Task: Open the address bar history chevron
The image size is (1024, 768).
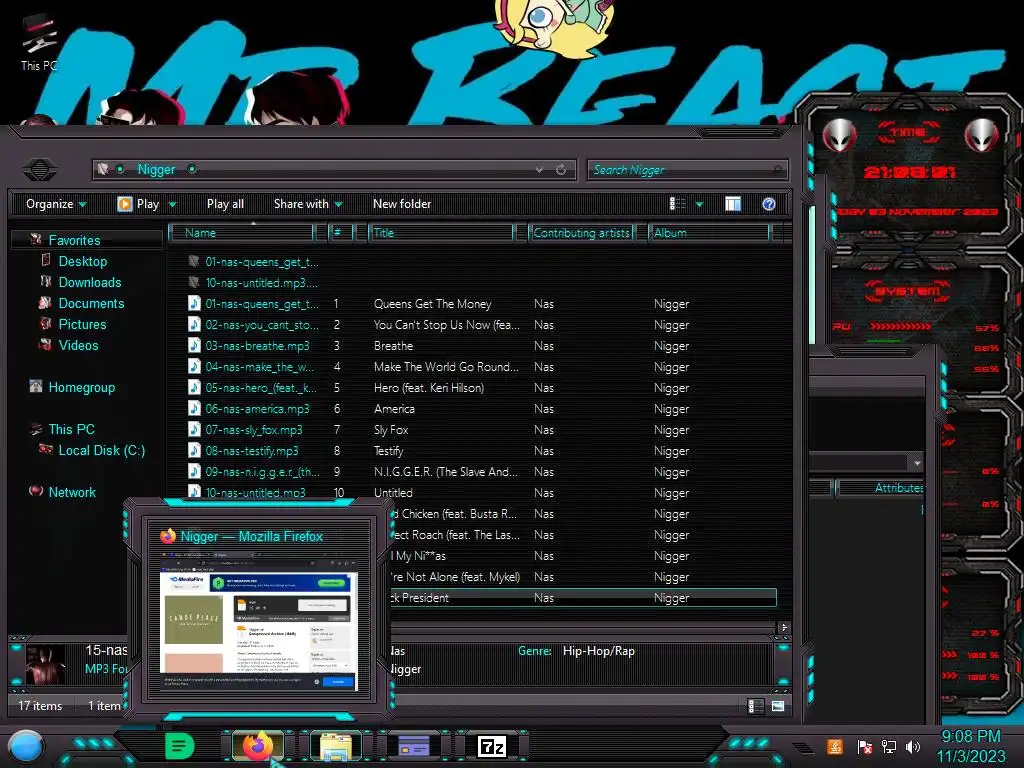Action: [x=539, y=170]
